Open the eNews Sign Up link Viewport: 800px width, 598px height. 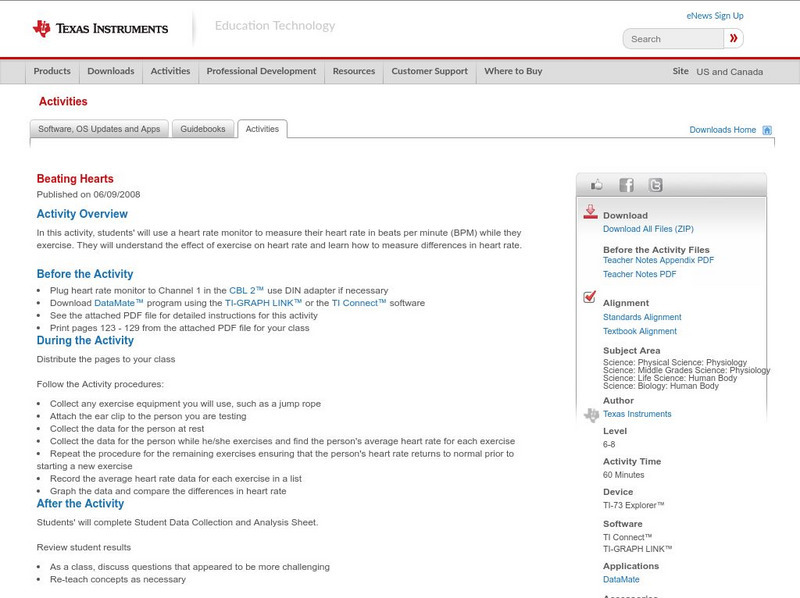point(715,16)
